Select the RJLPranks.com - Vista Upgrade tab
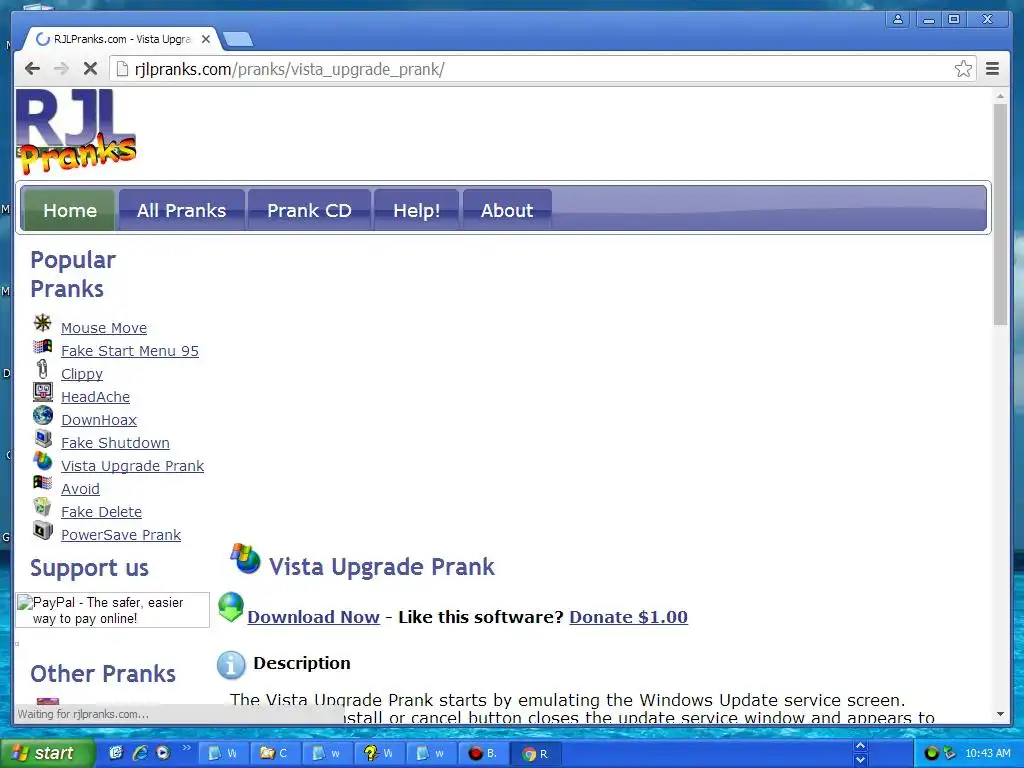 tap(121, 39)
